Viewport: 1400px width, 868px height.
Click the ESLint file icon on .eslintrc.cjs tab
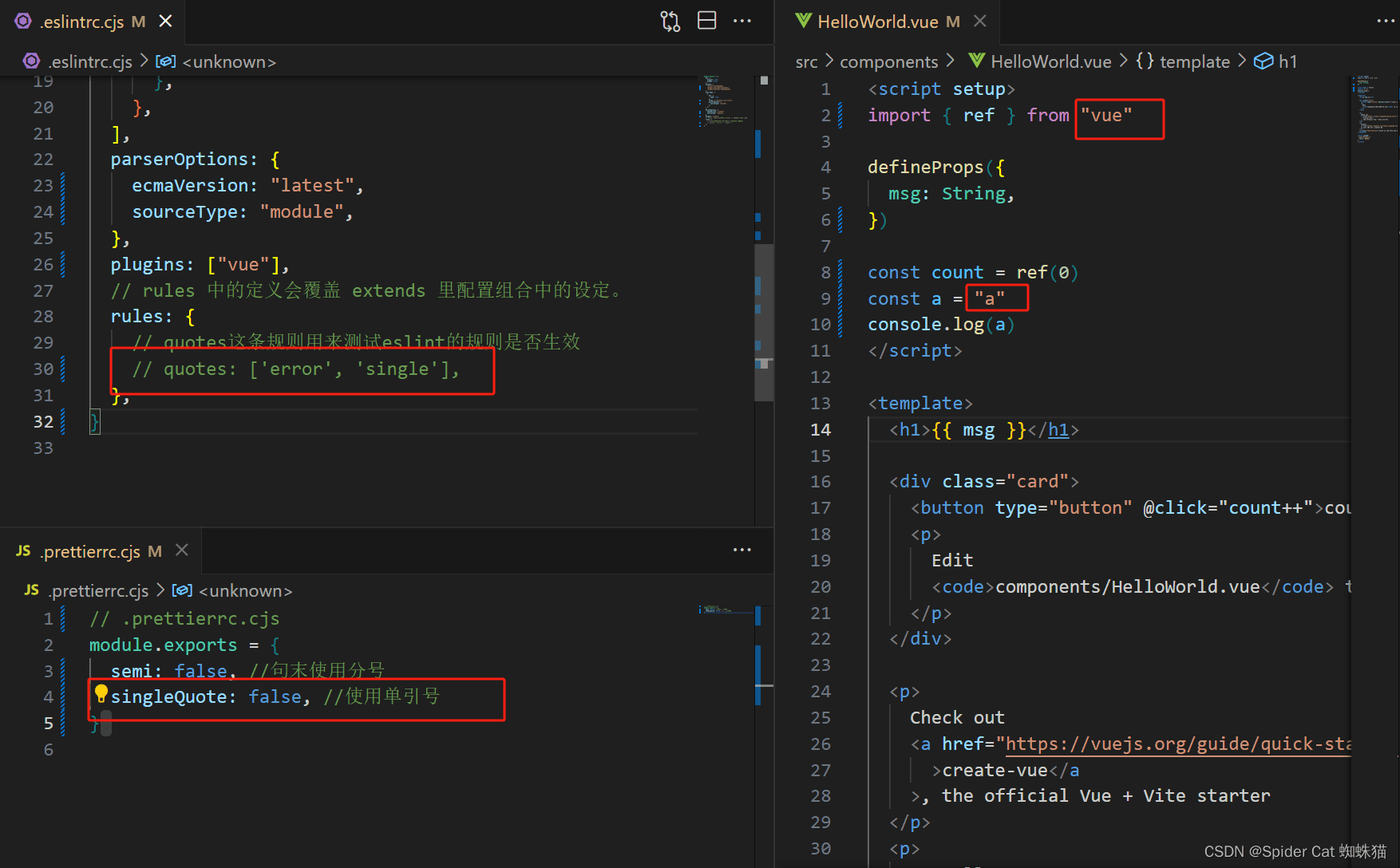23,21
